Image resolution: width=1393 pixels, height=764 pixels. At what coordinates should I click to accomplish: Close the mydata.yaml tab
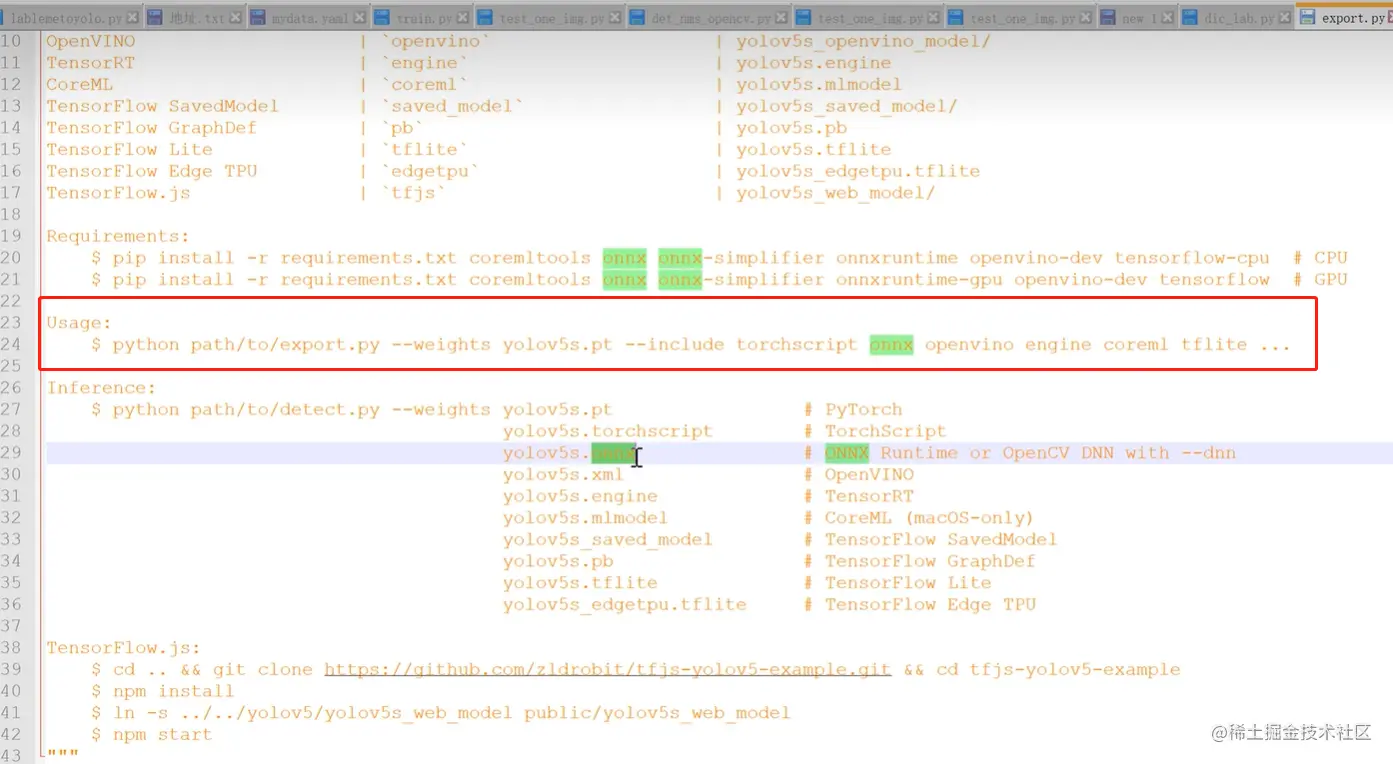[361, 18]
